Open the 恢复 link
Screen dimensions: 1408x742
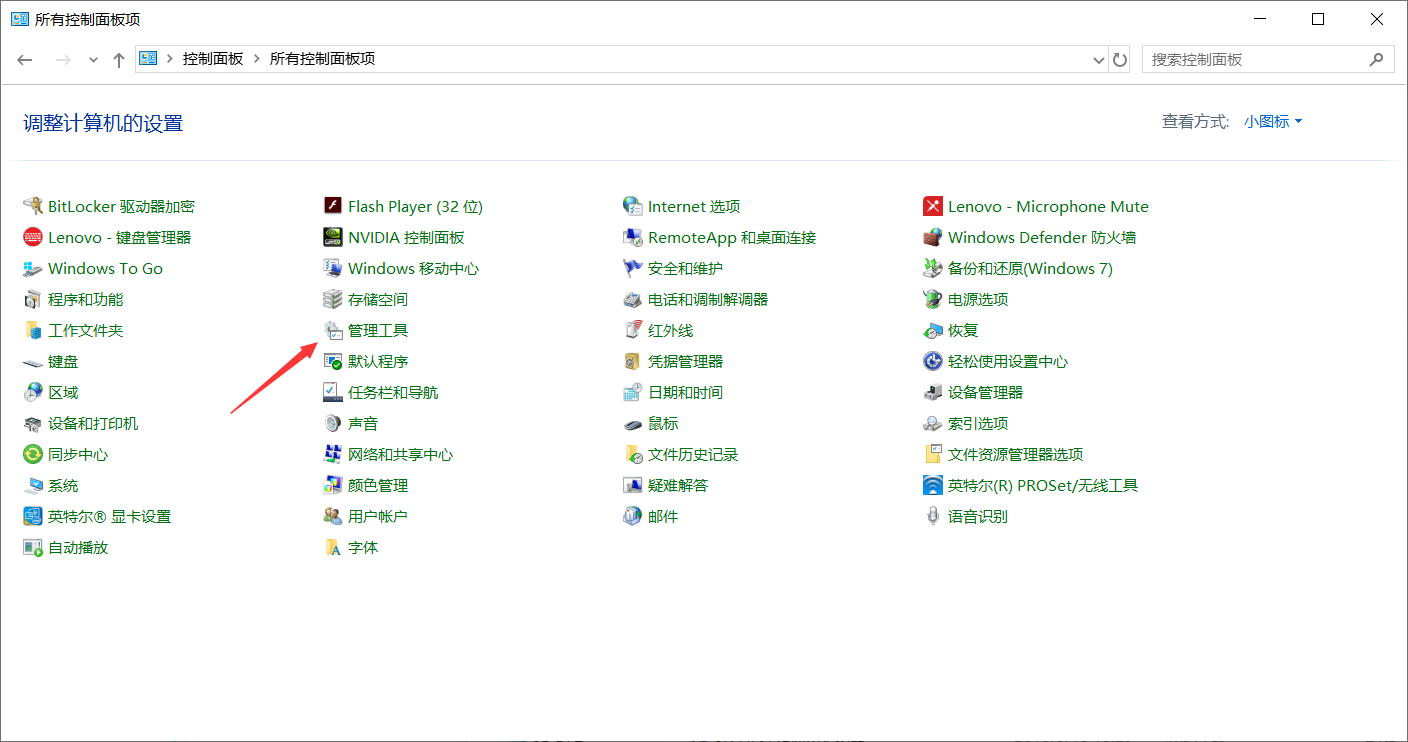[963, 330]
